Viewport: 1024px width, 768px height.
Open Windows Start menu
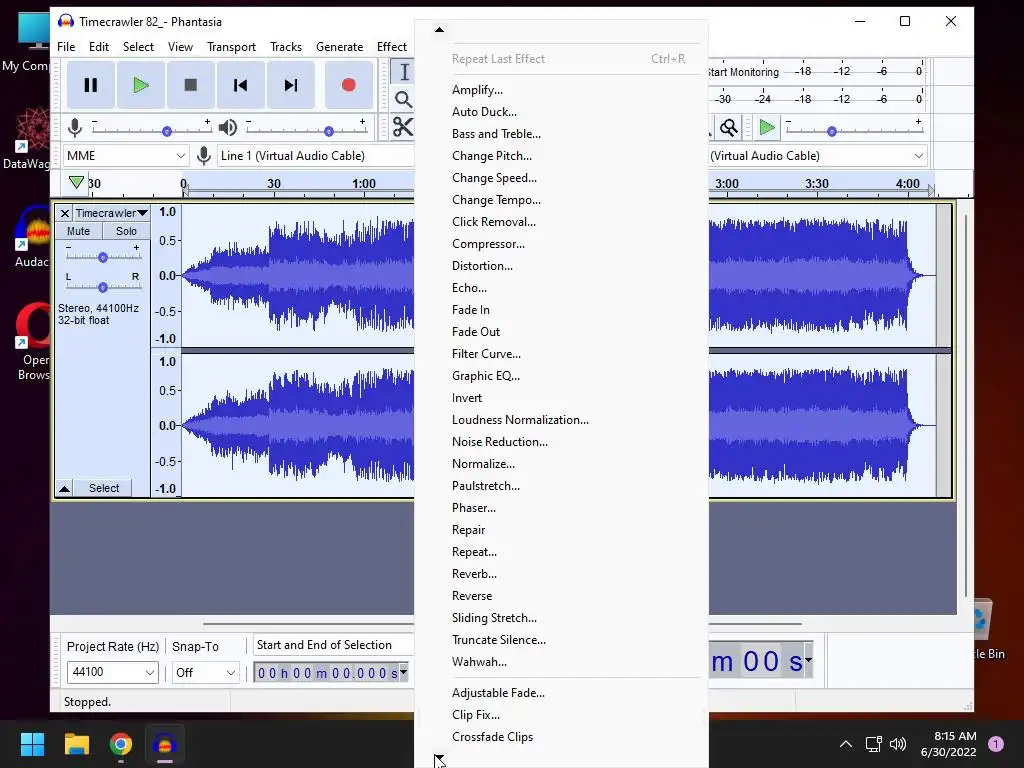32,744
